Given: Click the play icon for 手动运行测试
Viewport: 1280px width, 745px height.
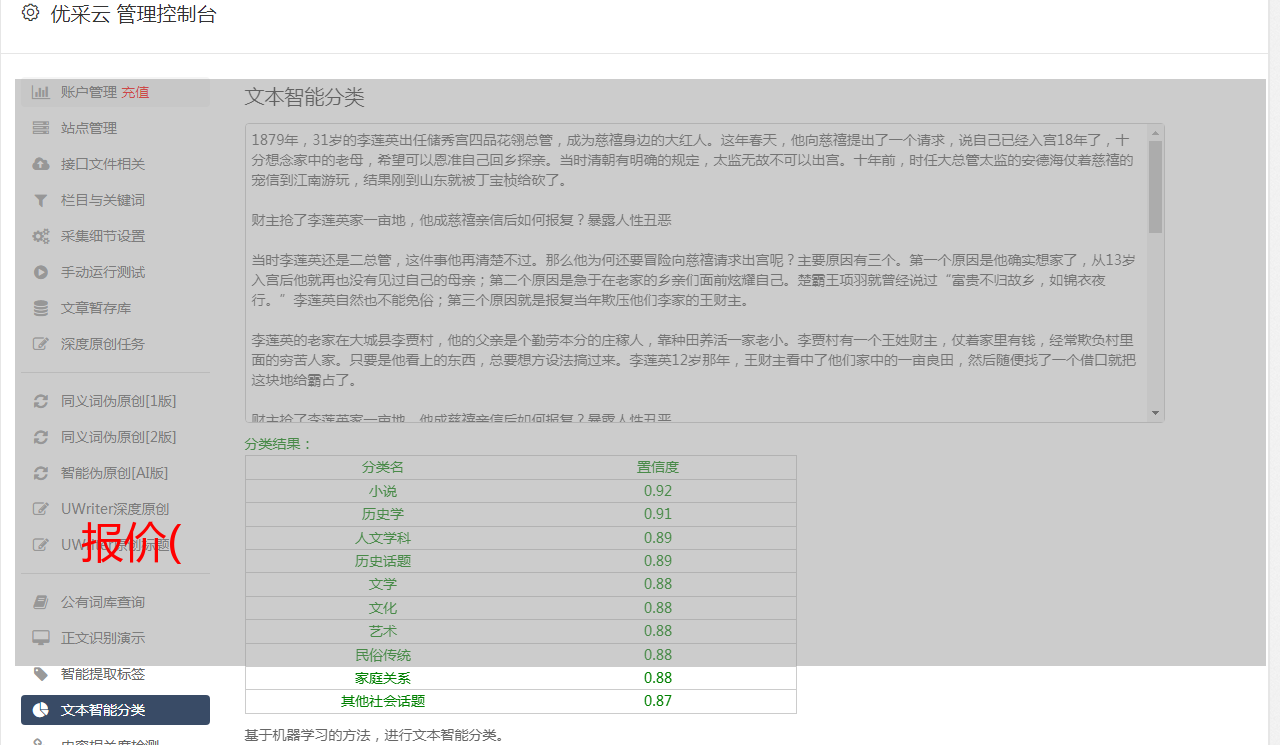Looking at the screenshot, I should coord(40,272).
